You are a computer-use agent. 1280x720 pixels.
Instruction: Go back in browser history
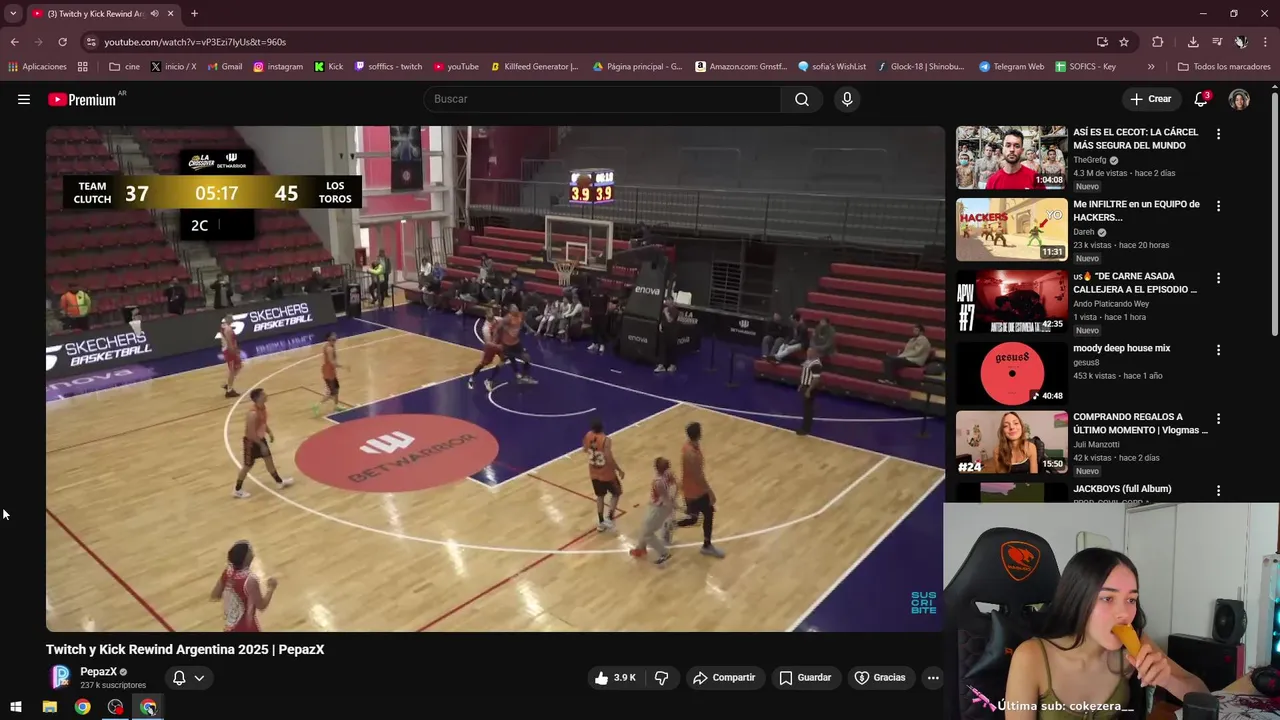[14, 42]
